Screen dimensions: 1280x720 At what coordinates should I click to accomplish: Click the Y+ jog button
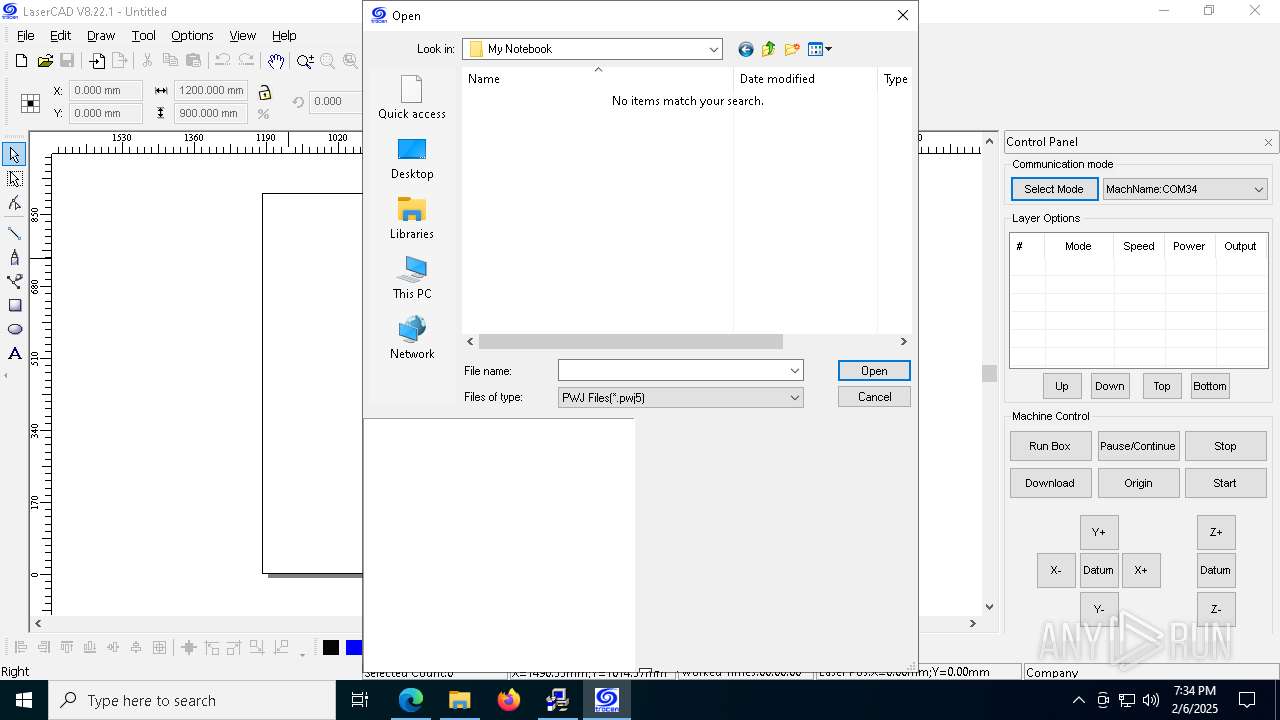tap(1098, 533)
